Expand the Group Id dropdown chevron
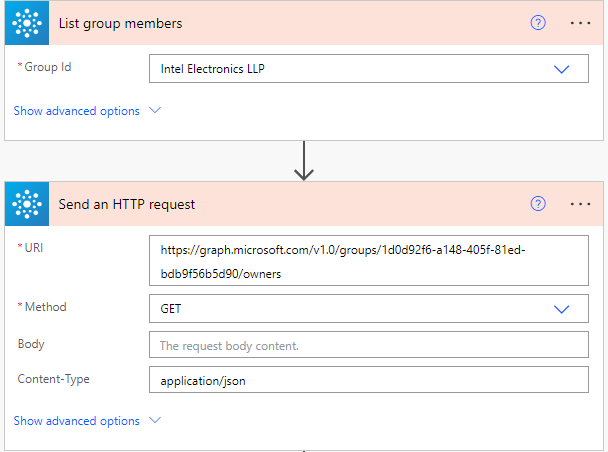The width and height of the screenshot is (608, 452). [561, 69]
